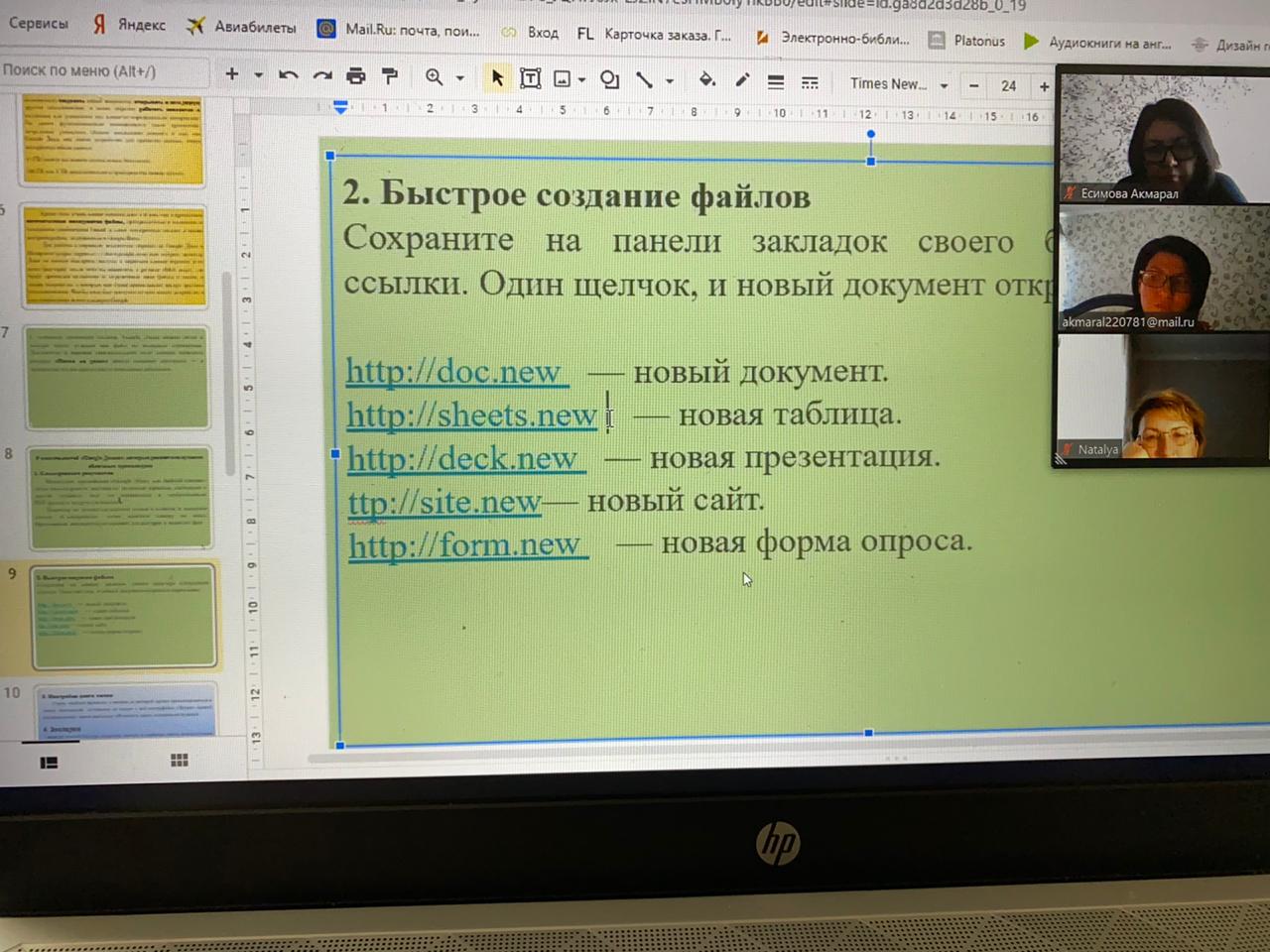Activate the Select arrow cursor tool
Image resolution: width=1270 pixels, height=952 pixels.
coord(497,77)
